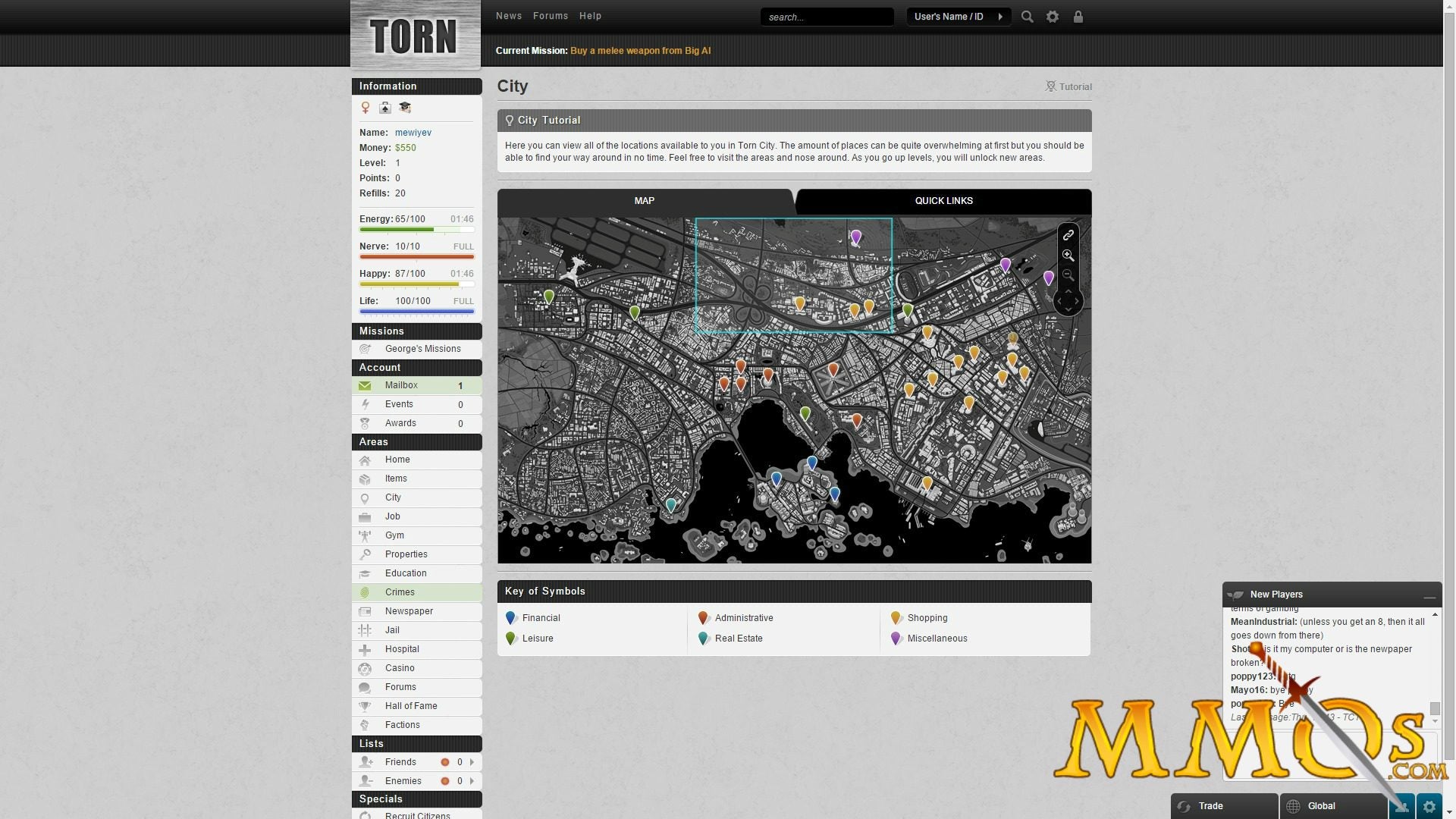The image size is (1456, 819).
Task: Click the top-bar search magnifier icon
Action: (1027, 17)
